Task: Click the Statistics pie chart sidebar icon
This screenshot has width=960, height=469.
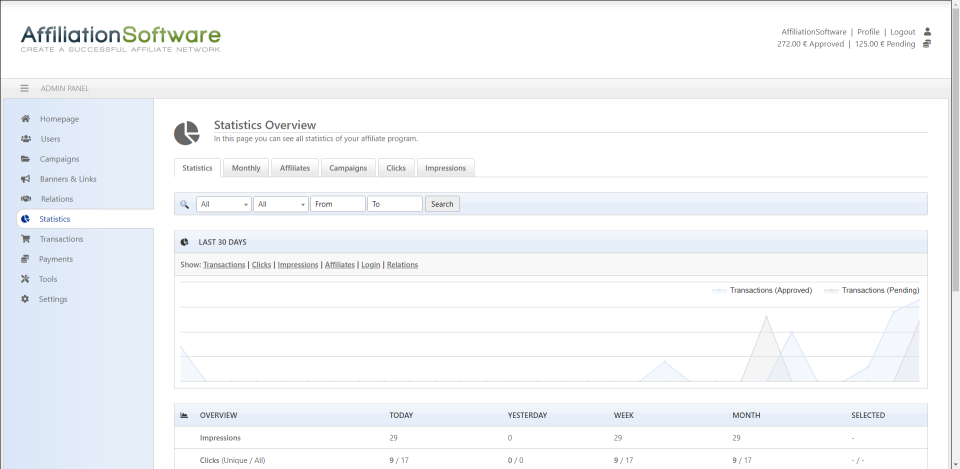Action: click(x=25, y=219)
